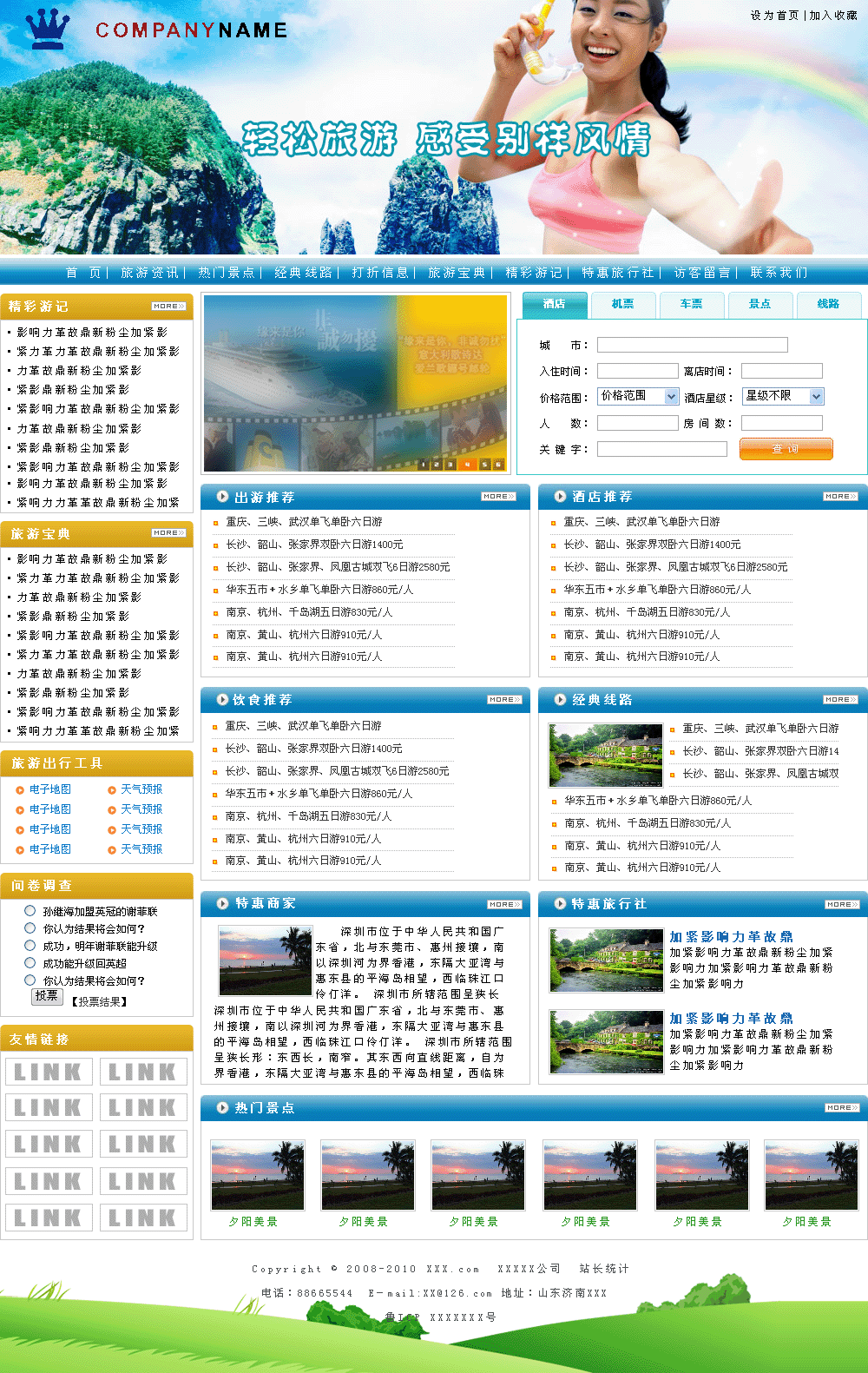Click the blue crown company logo

coord(48,29)
